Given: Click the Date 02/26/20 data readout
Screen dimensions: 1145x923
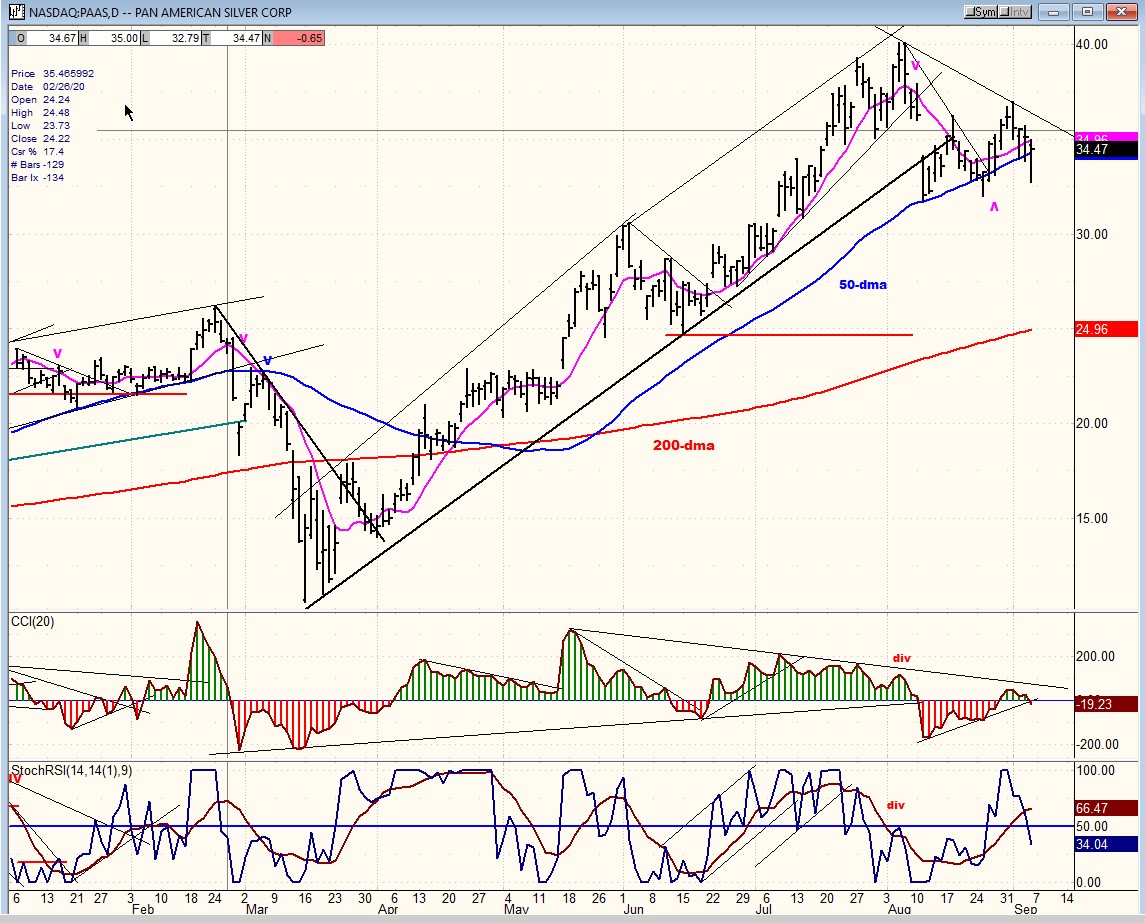Looking at the screenshot, I should [x=48, y=87].
